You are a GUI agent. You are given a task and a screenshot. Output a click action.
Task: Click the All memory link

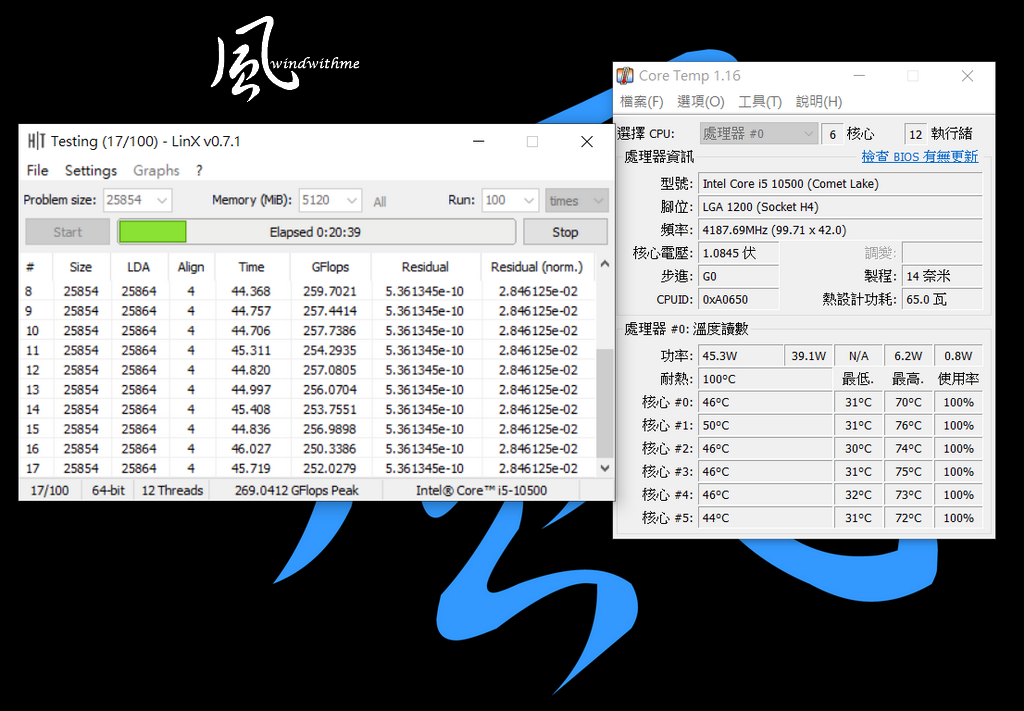click(x=379, y=202)
